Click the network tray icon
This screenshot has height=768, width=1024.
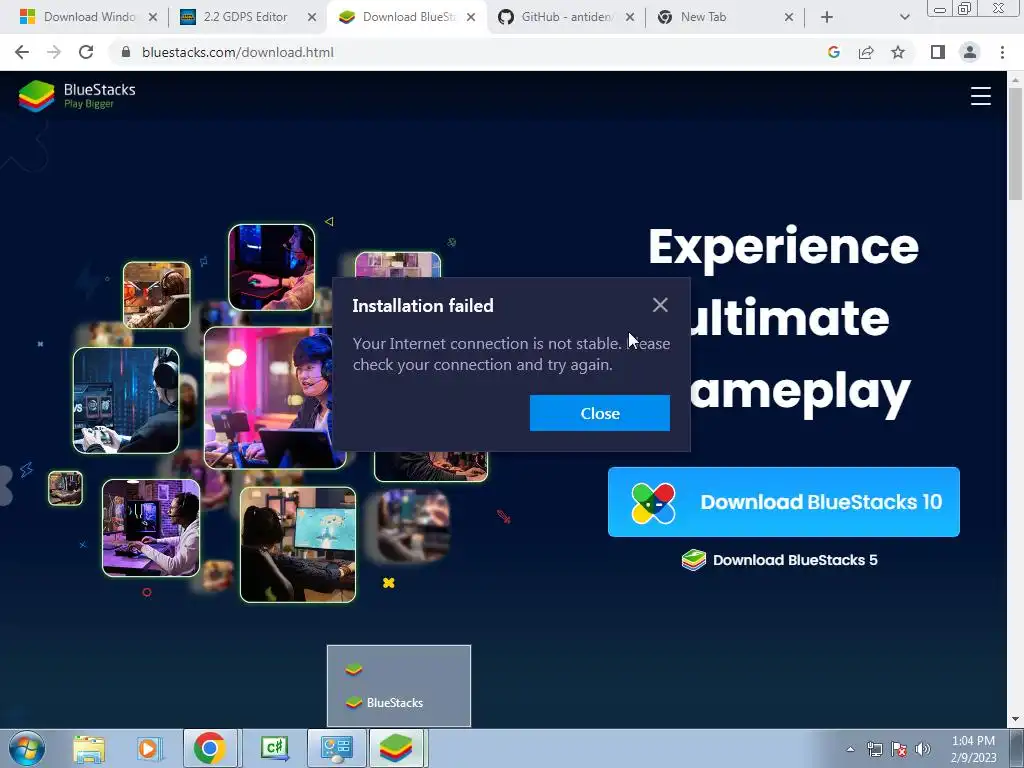(874, 749)
